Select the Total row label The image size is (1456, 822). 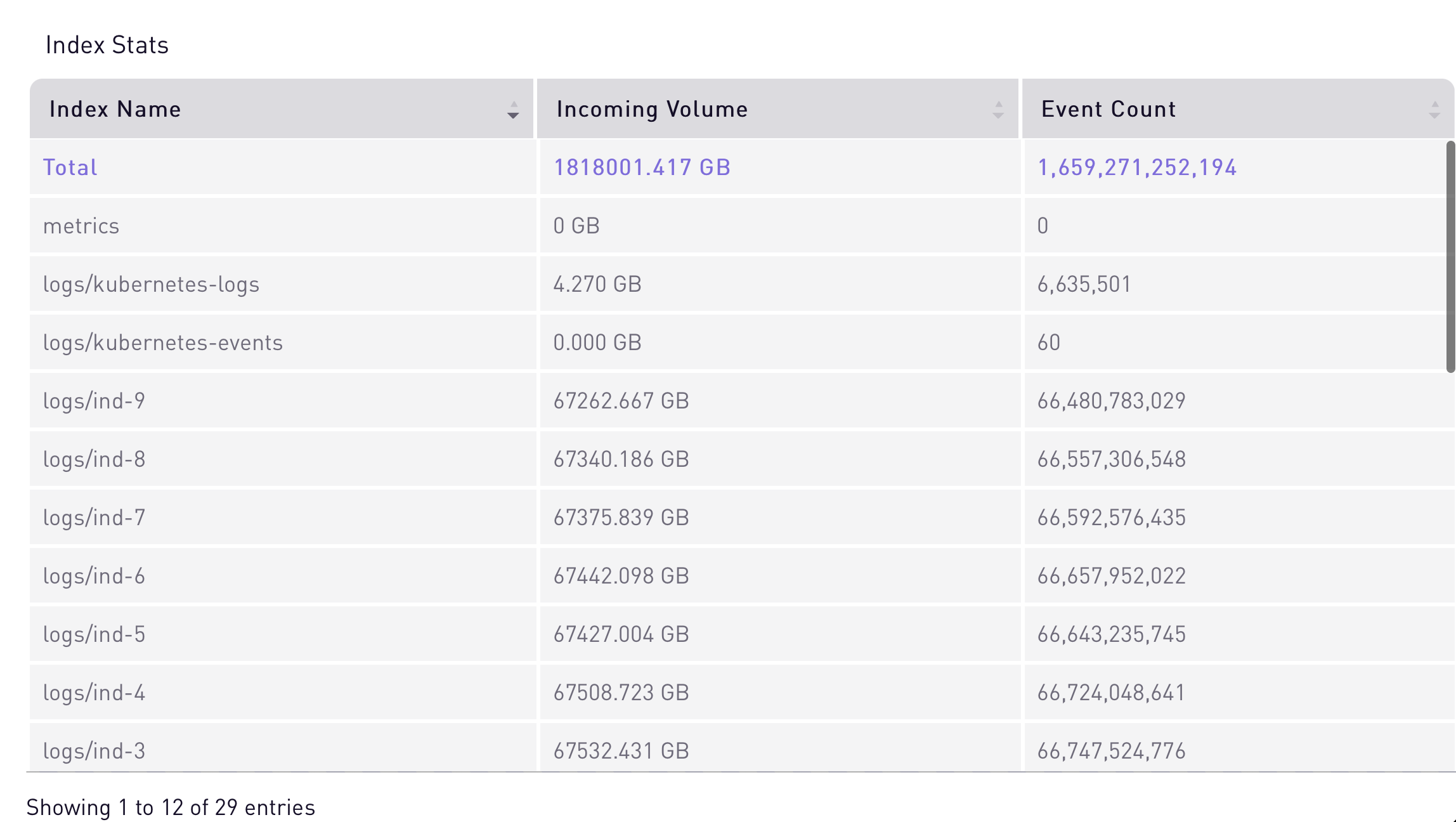(x=70, y=167)
